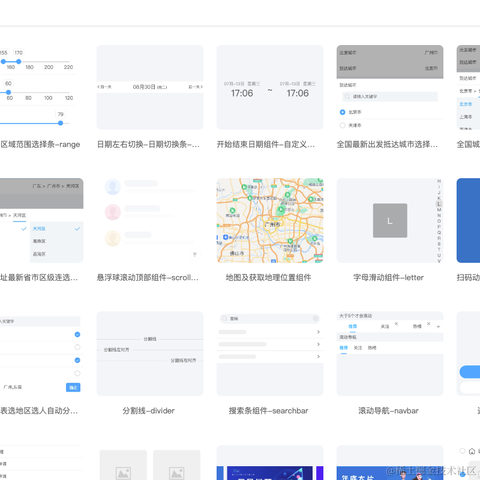Close the upper 关注 tab with its X
The image size is (480, 480).
tap(396, 324)
